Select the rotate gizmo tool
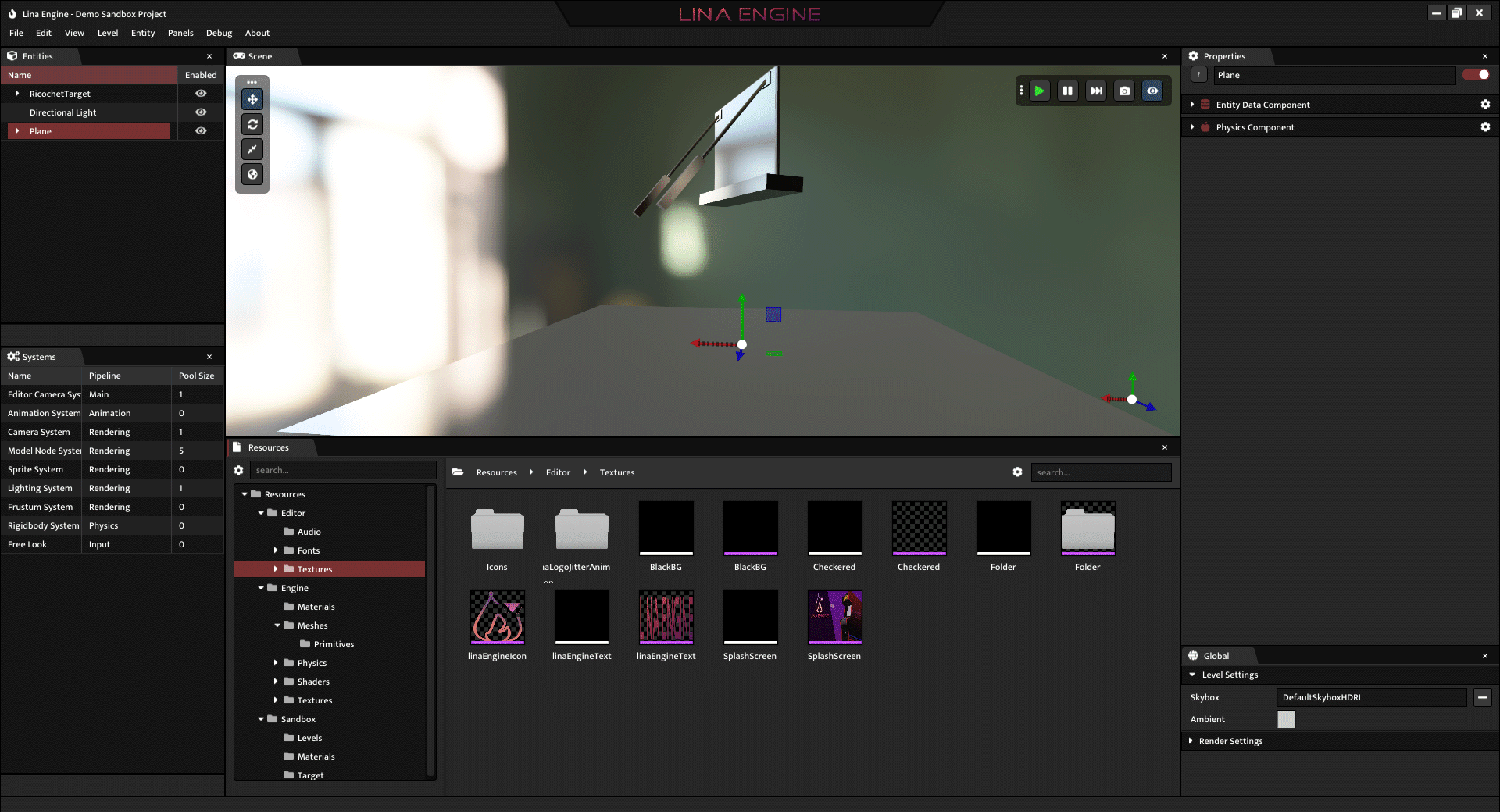The width and height of the screenshot is (1500, 812). [x=252, y=124]
